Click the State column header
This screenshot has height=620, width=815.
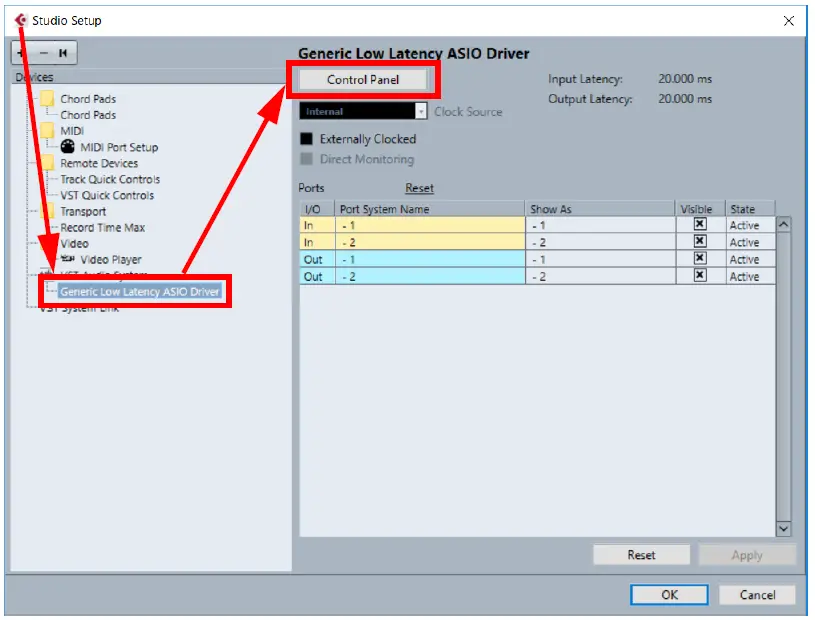750,209
